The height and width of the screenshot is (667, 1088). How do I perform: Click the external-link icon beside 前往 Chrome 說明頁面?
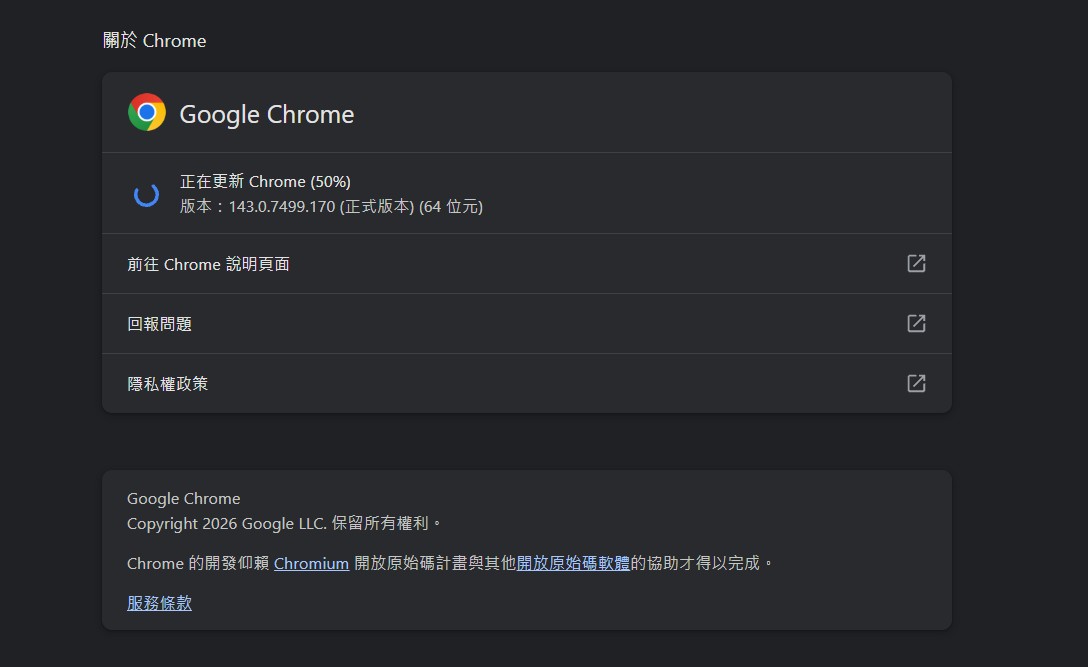click(915, 263)
